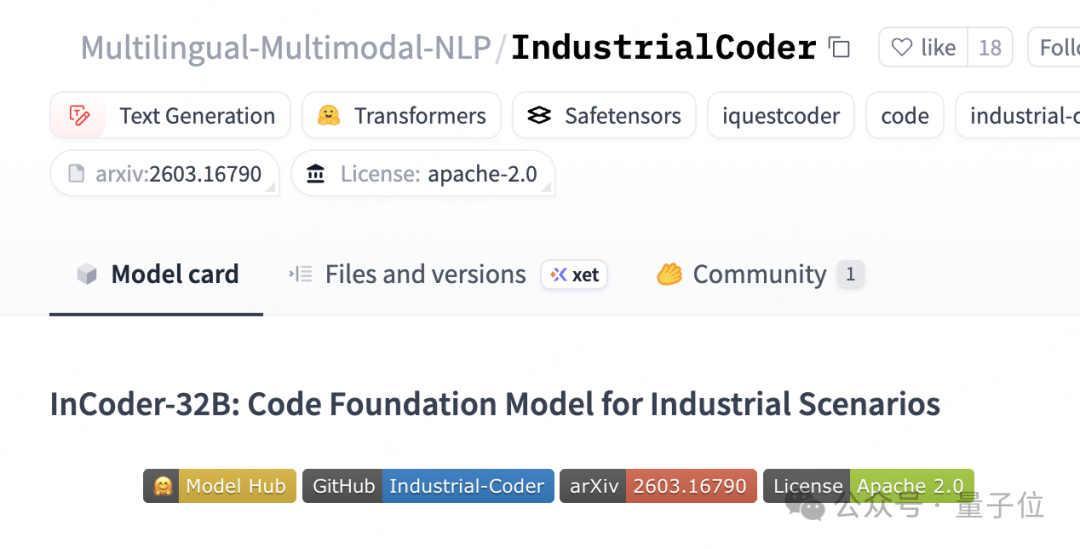Click the heart like button

click(x=923, y=48)
